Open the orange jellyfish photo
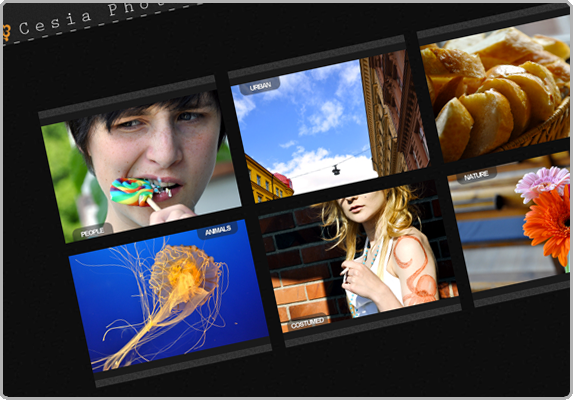573x412 pixels. coord(169,295)
